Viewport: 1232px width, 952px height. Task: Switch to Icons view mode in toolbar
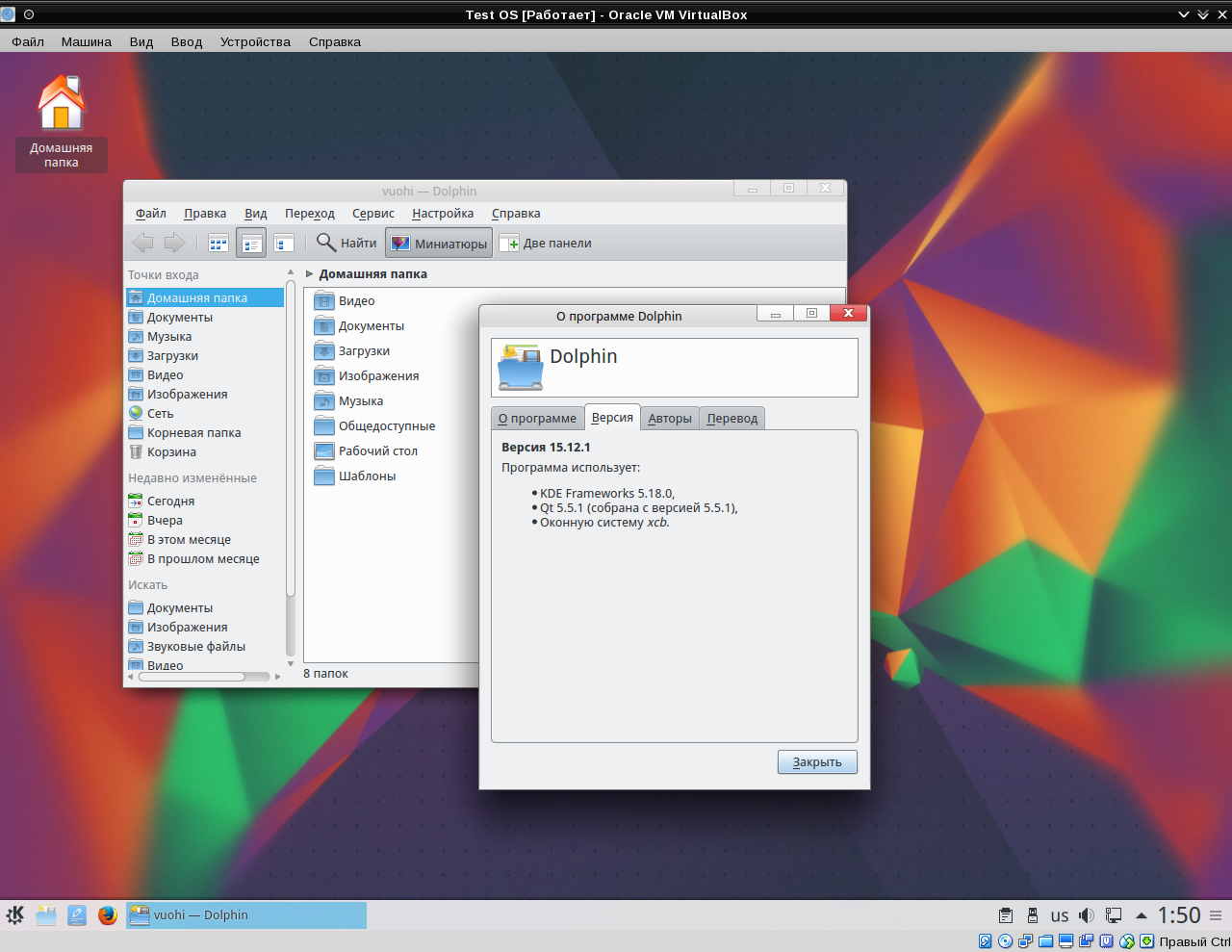click(x=218, y=244)
